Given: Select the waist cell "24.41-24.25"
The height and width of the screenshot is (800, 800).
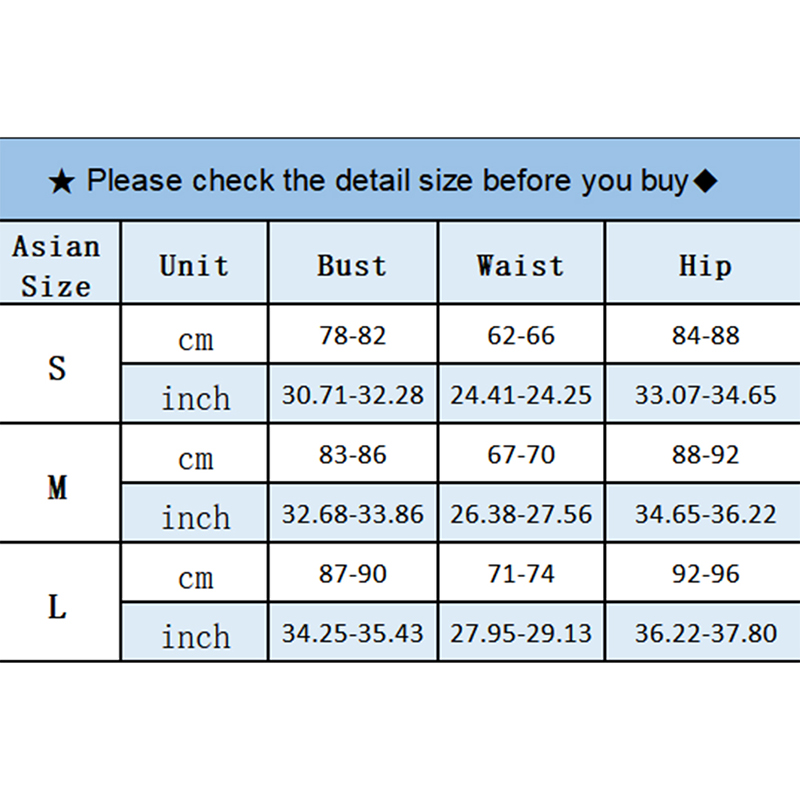Looking at the screenshot, I should (x=520, y=395).
